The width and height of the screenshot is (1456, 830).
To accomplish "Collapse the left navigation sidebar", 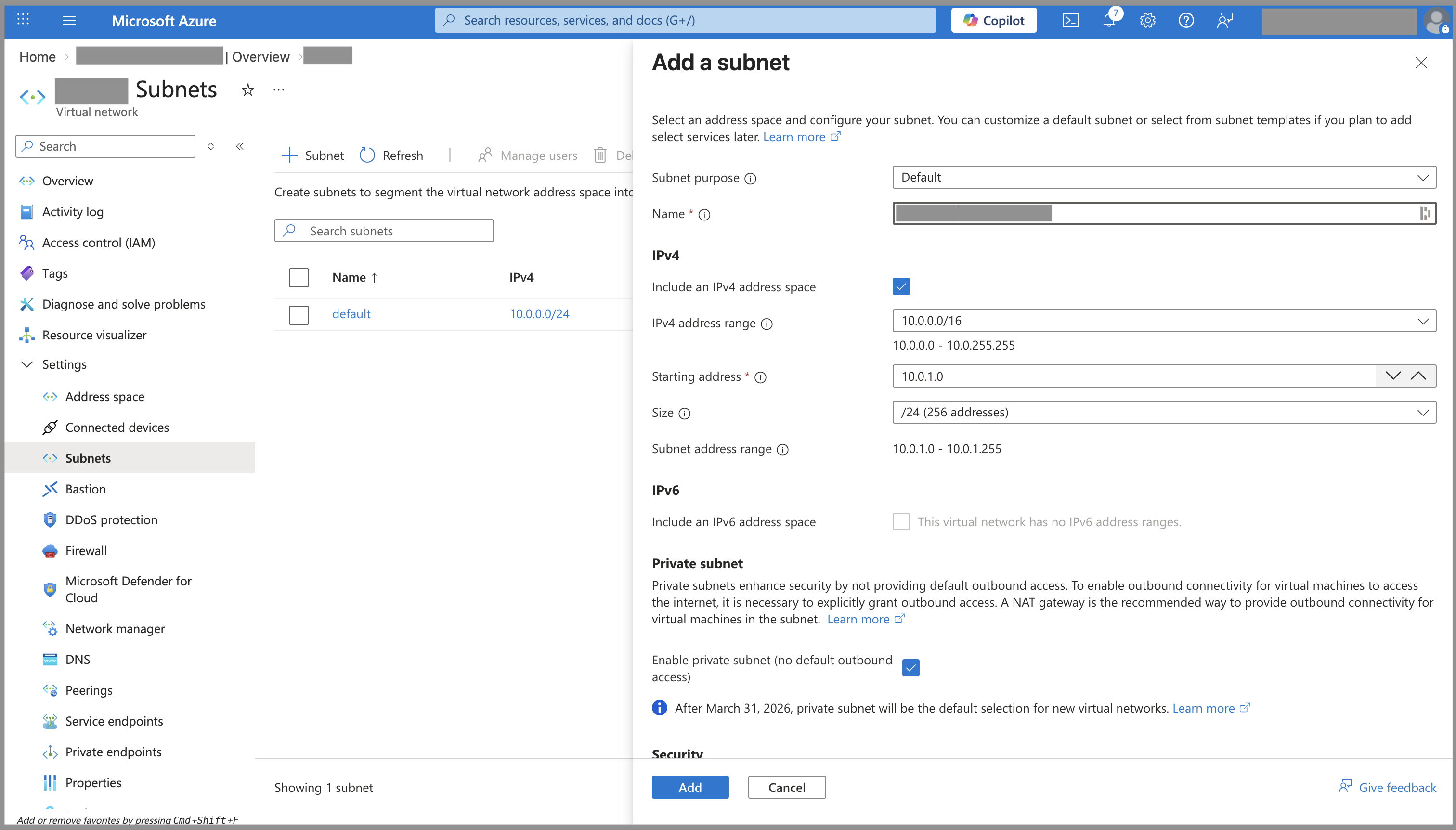I will tap(240, 146).
